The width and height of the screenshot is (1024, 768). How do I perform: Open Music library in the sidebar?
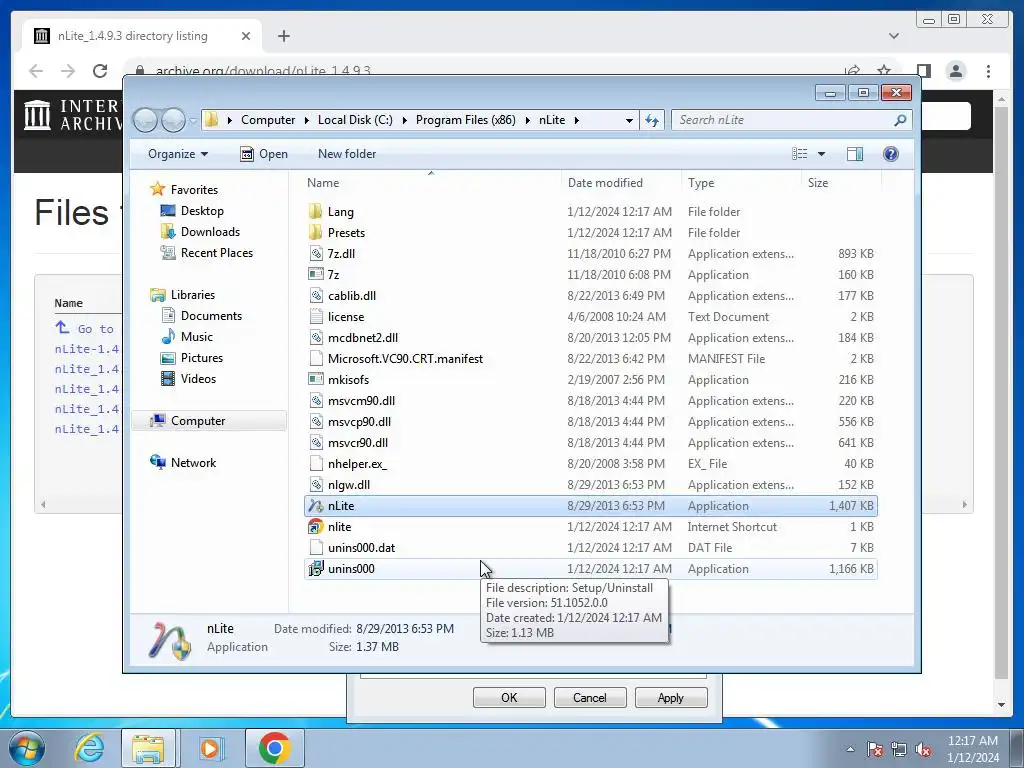pyautogui.click(x=197, y=336)
